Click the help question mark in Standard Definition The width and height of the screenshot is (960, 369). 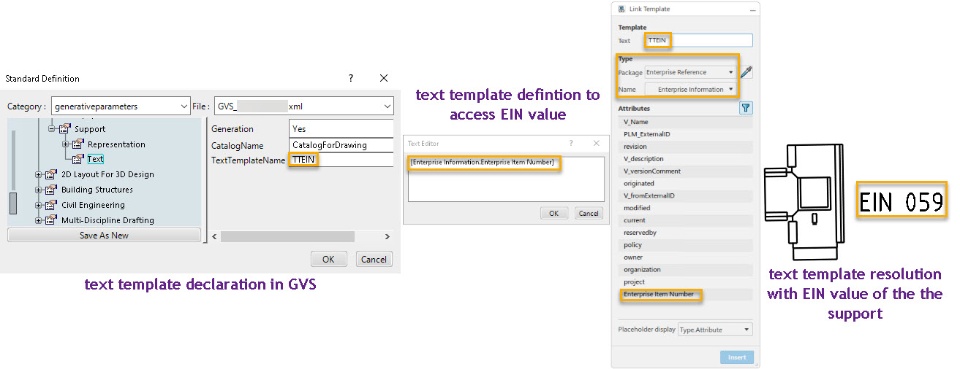click(x=351, y=78)
